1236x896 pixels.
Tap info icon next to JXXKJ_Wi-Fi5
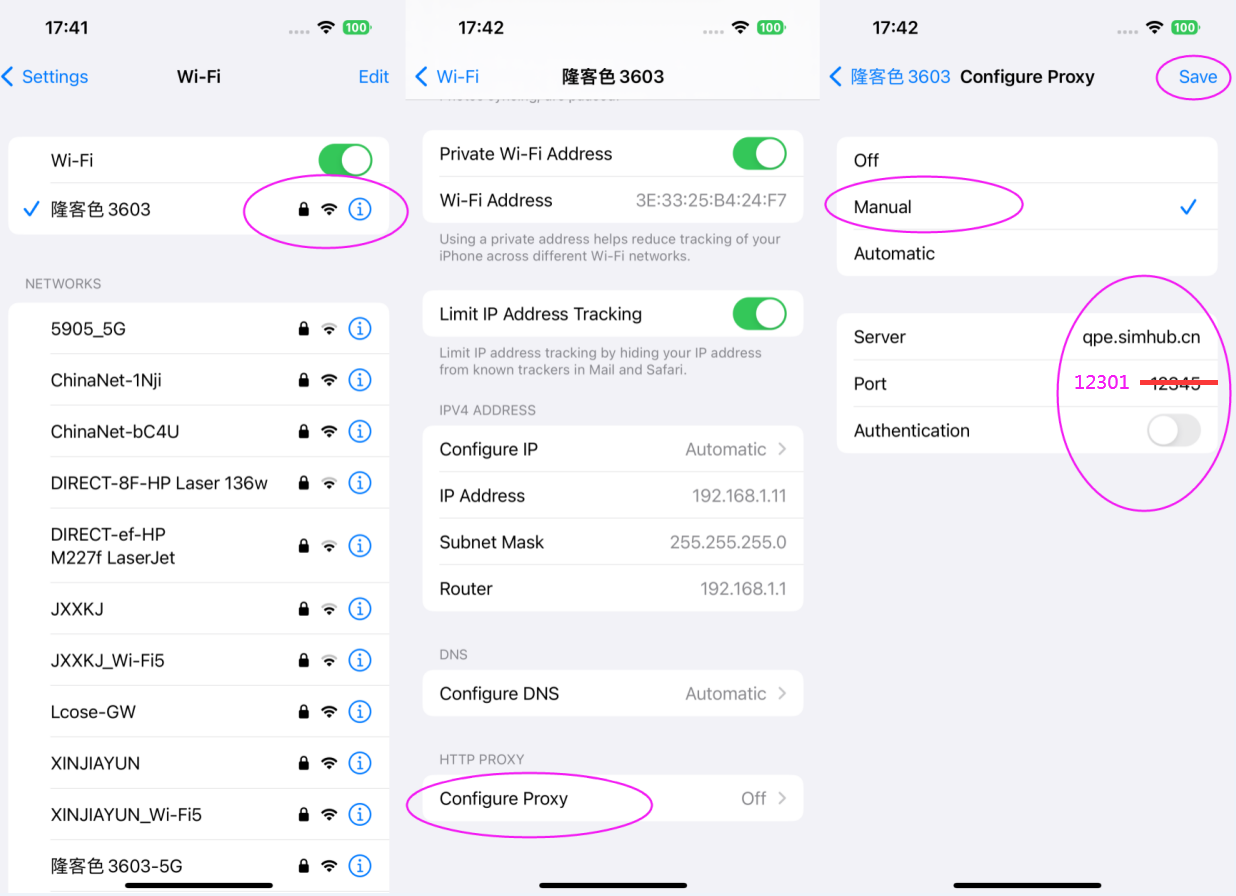[360, 660]
